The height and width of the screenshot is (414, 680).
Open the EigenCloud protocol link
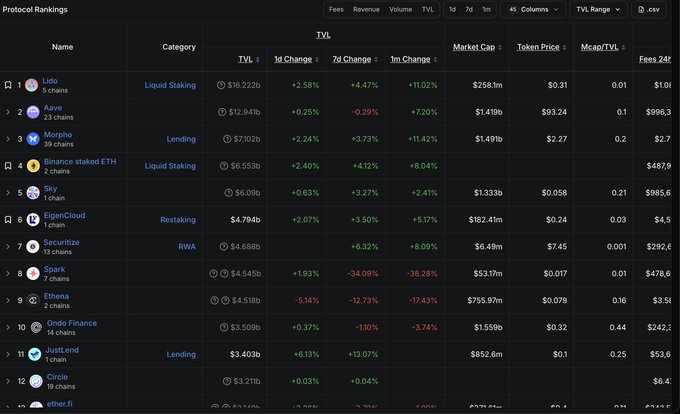[x=64, y=215]
